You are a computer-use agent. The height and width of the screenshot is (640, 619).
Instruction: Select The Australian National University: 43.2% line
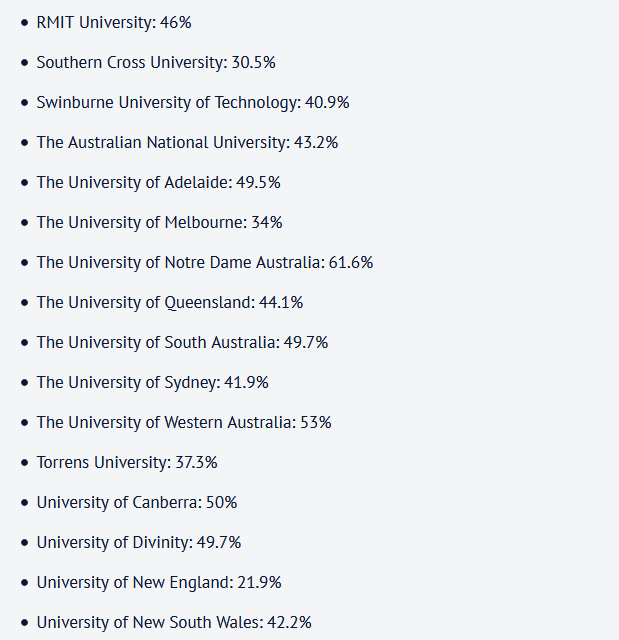187,142
